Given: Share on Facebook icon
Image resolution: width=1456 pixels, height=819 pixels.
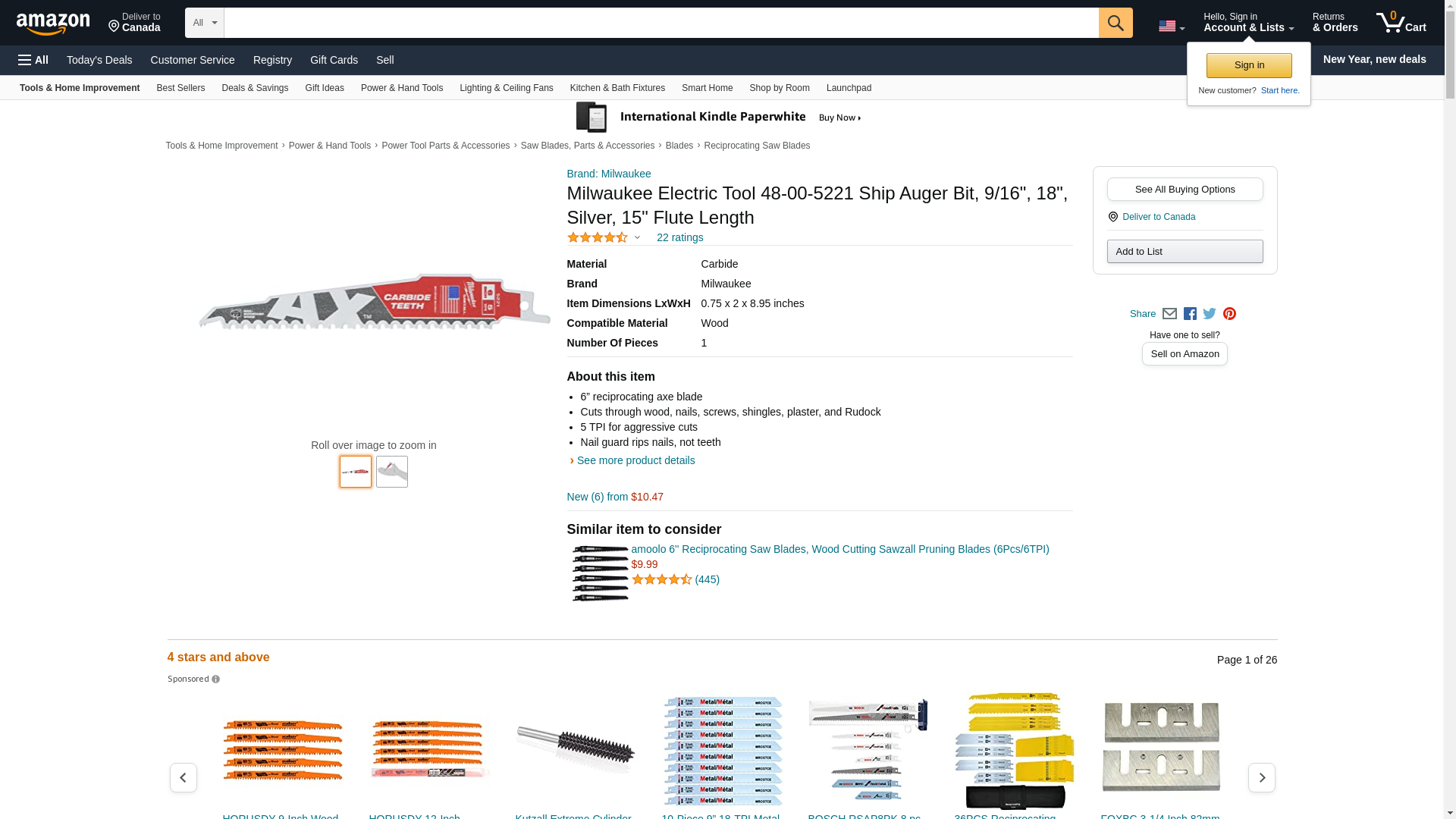Looking at the screenshot, I should click(1190, 314).
